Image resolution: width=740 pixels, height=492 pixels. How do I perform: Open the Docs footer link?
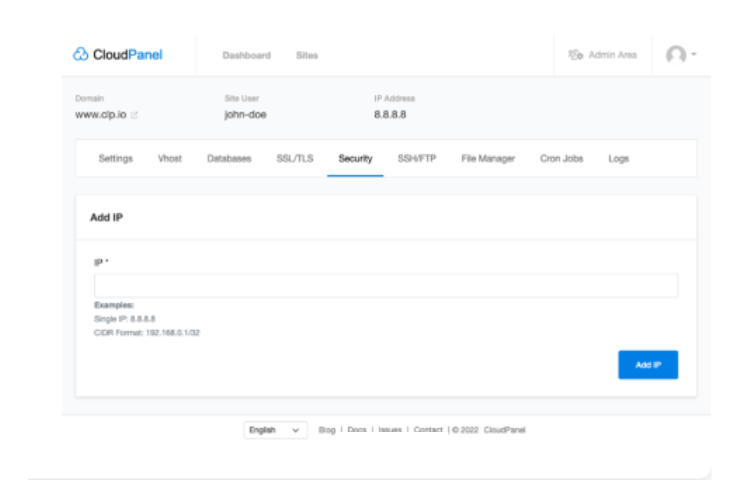(x=357, y=430)
